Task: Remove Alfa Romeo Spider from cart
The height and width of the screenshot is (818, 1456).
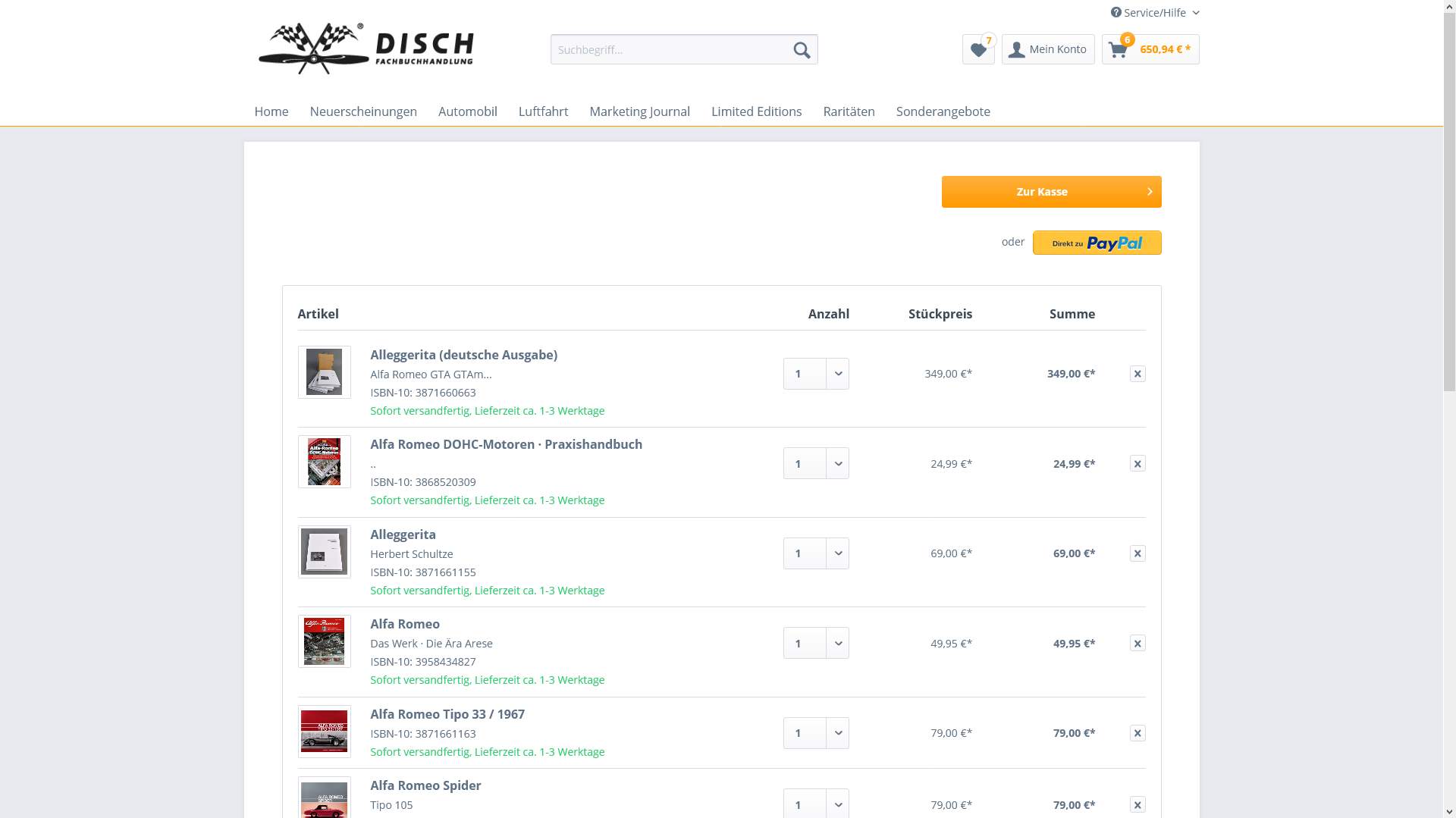Action: (x=1137, y=805)
